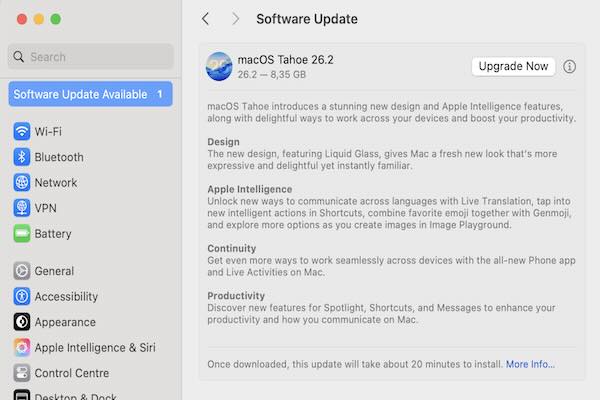Screen dimensions: 600x400
Task: Minimize the window with yellow button
Action: coord(38,19)
